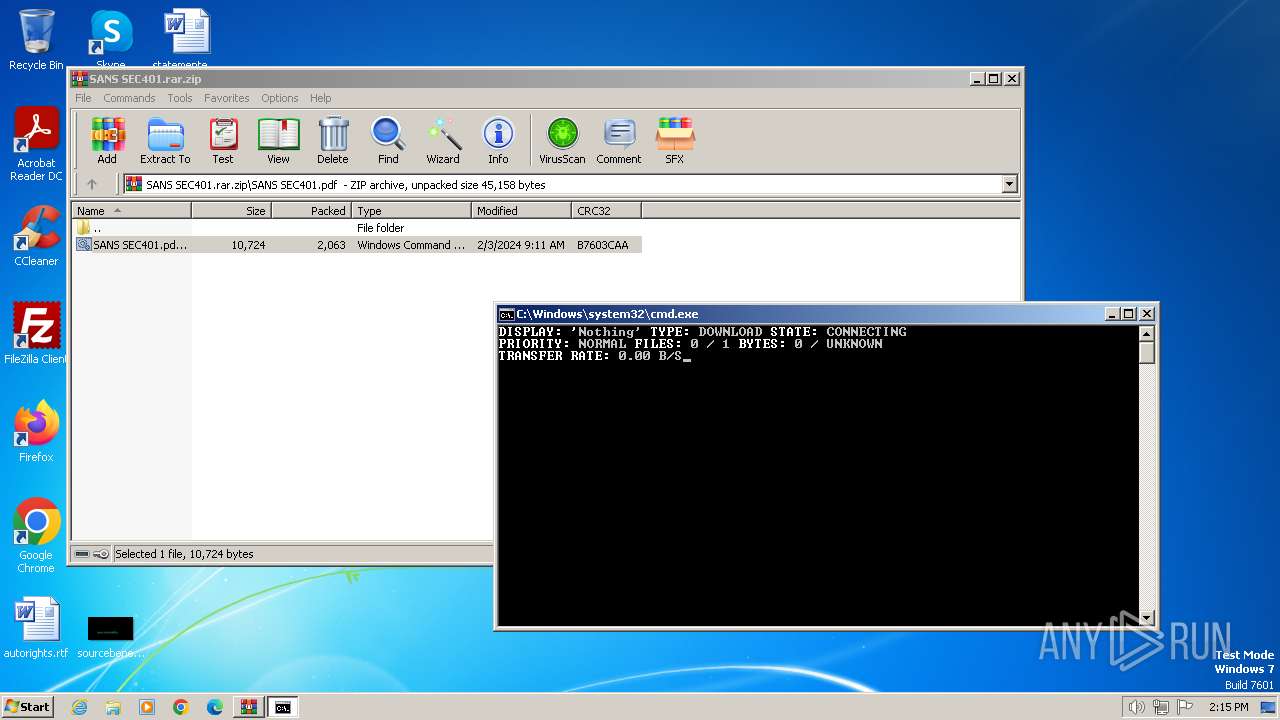Open the Tools menu
The image size is (1280, 720).
(180, 98)
